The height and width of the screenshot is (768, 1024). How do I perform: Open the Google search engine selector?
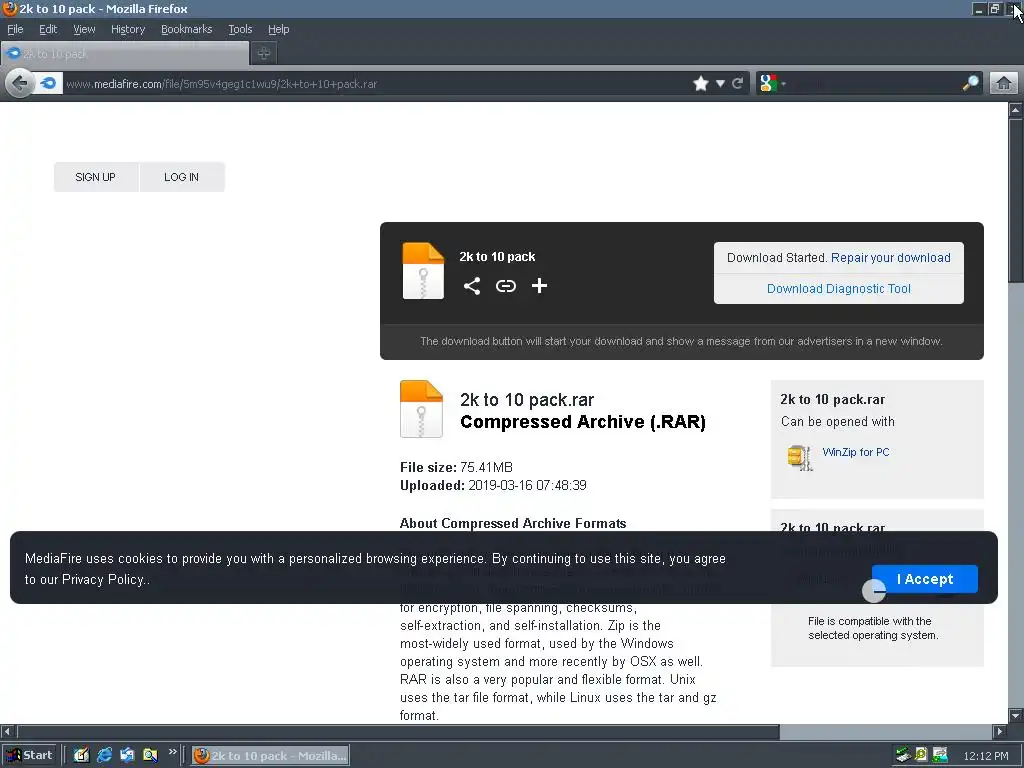tap(773, 84)
